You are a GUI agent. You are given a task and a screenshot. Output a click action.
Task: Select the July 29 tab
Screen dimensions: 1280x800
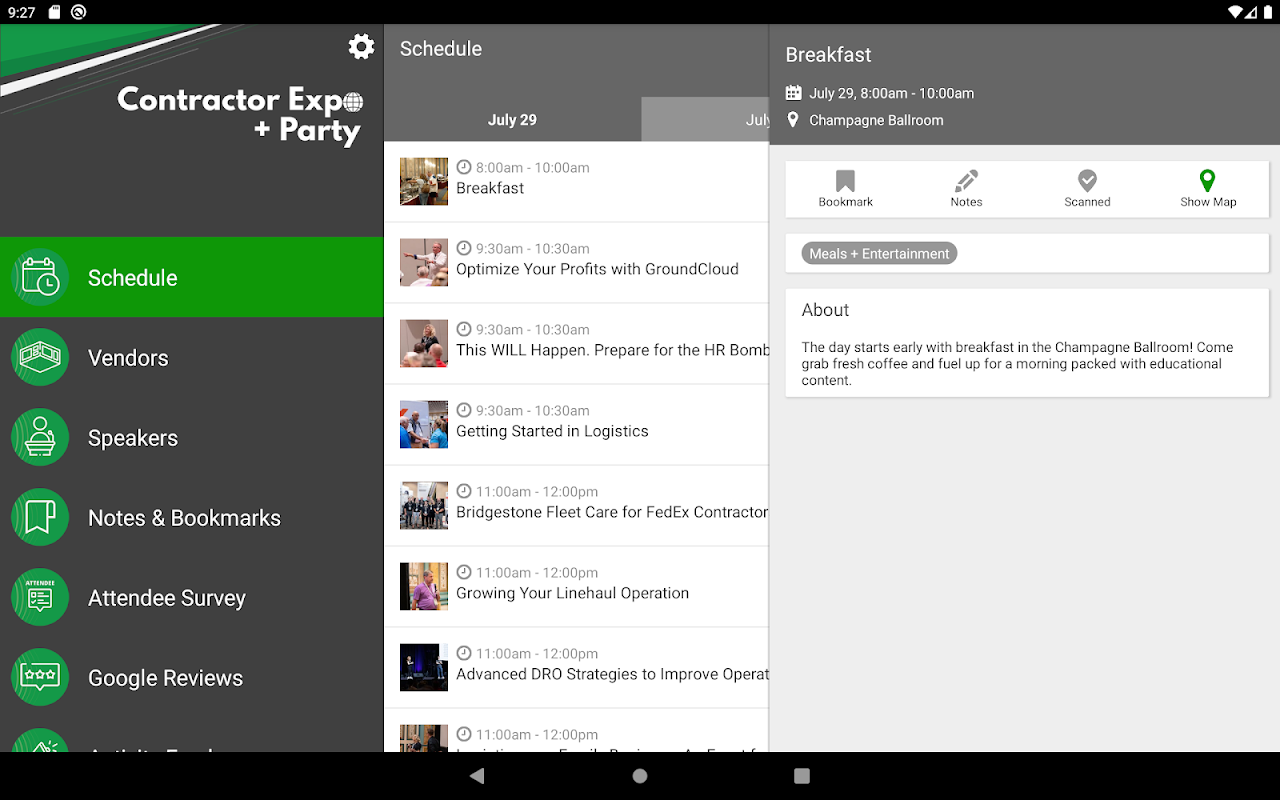(x=512, y=119)
